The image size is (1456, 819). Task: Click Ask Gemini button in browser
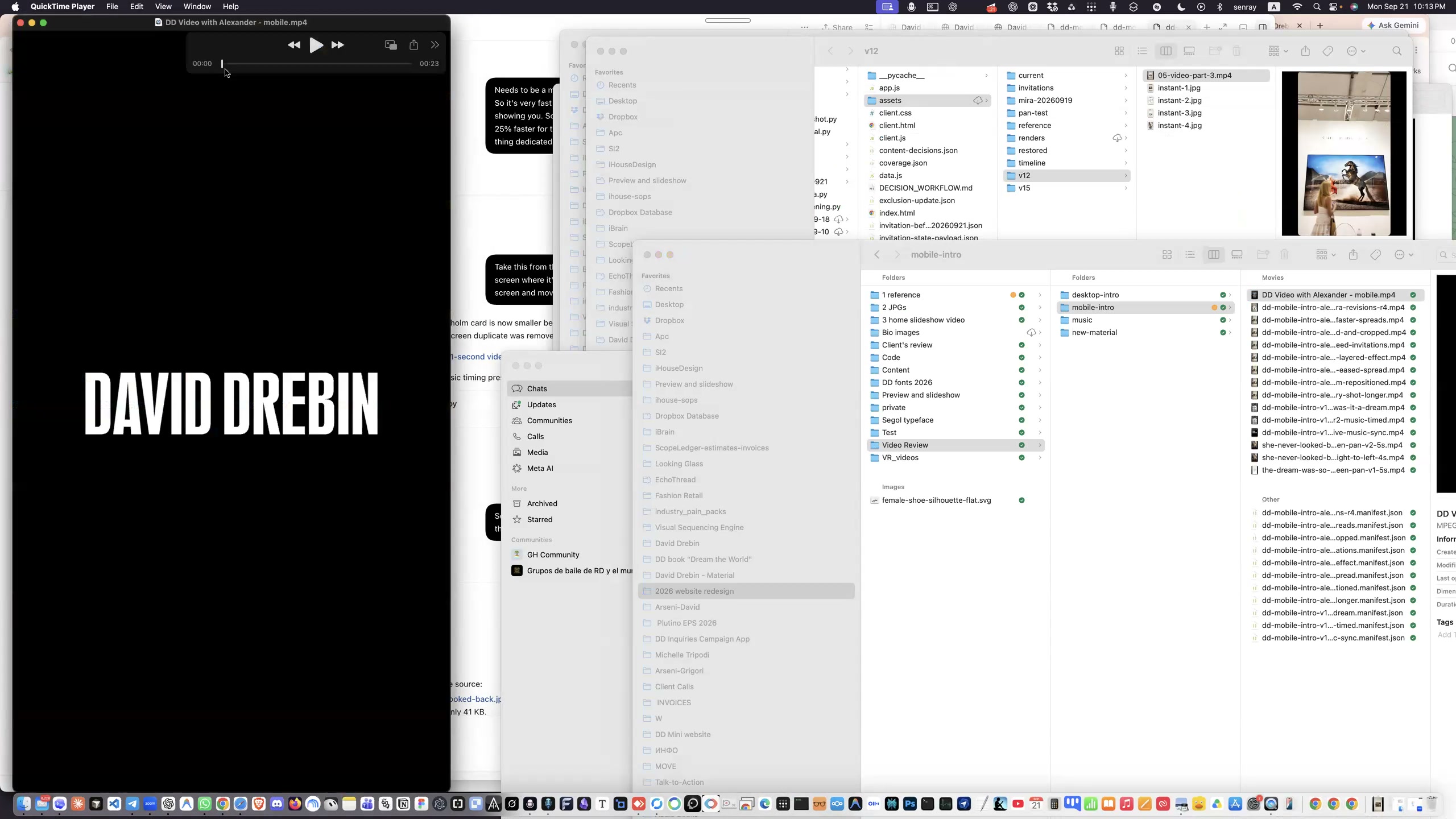point(1393,25)
